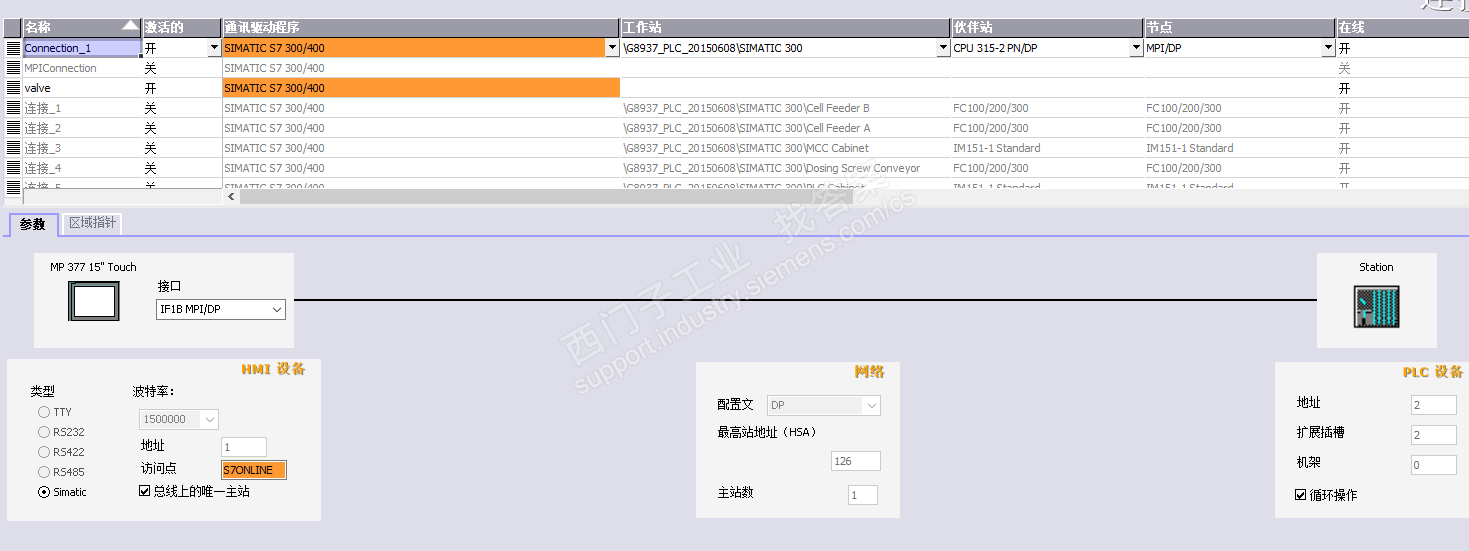Select the 连接_1 name cell
Image resolution: width=1469 pixels, height=551 pixels.
coord(82,108)
